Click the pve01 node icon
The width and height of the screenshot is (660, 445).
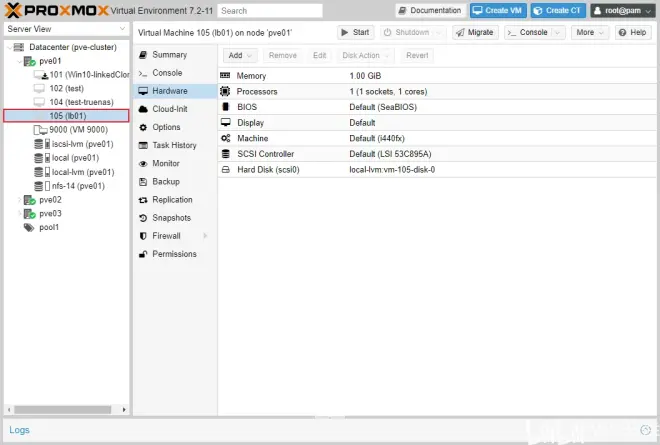coord(29,61)
